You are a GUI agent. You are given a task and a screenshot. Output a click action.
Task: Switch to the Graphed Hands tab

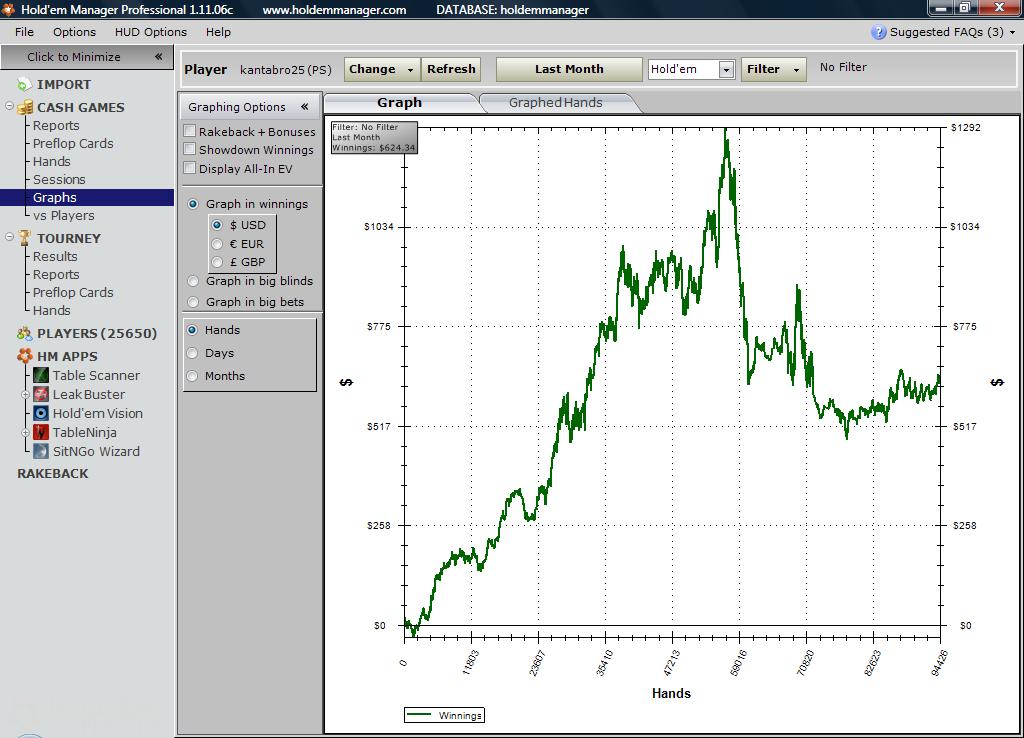tap(556, 103)
